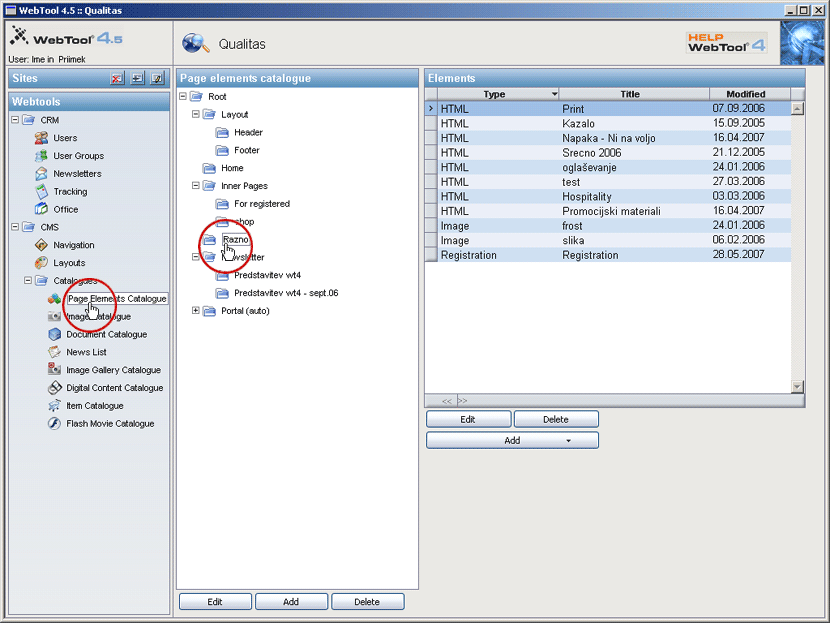Select the Hospitality row in Elements
The width and height of the screenshot is (830, 623).
pos(586,197)
